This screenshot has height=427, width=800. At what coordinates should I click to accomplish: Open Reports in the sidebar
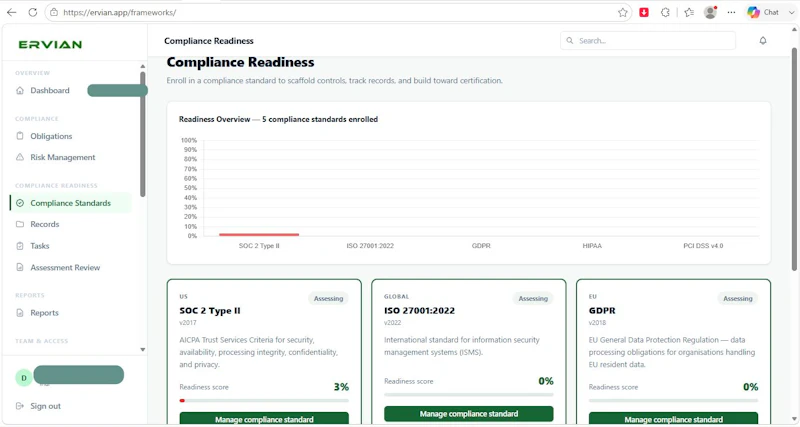point(44,313)
